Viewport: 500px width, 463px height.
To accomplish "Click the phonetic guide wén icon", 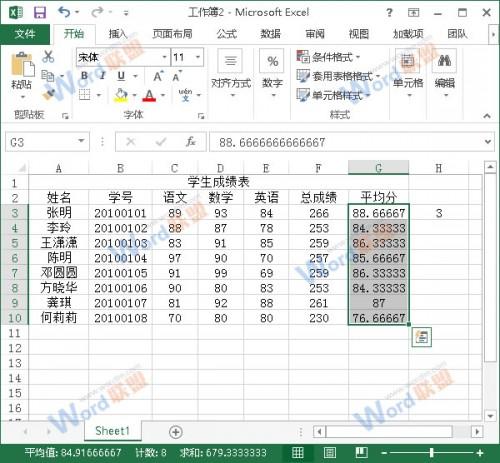I will [x=185, y=95].
